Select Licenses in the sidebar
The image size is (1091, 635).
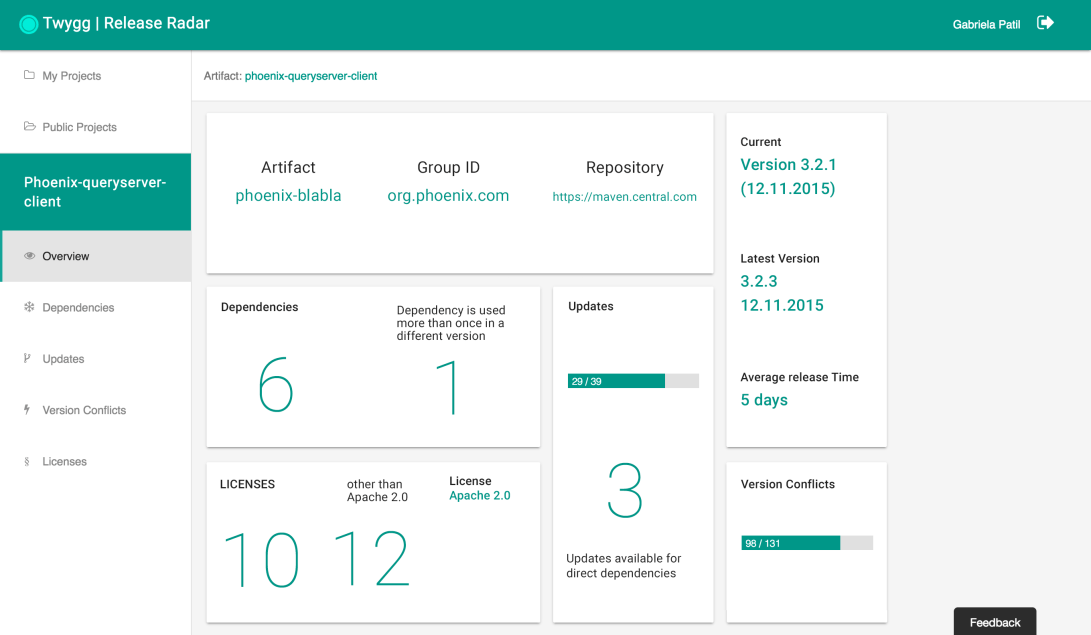point(64,462)
